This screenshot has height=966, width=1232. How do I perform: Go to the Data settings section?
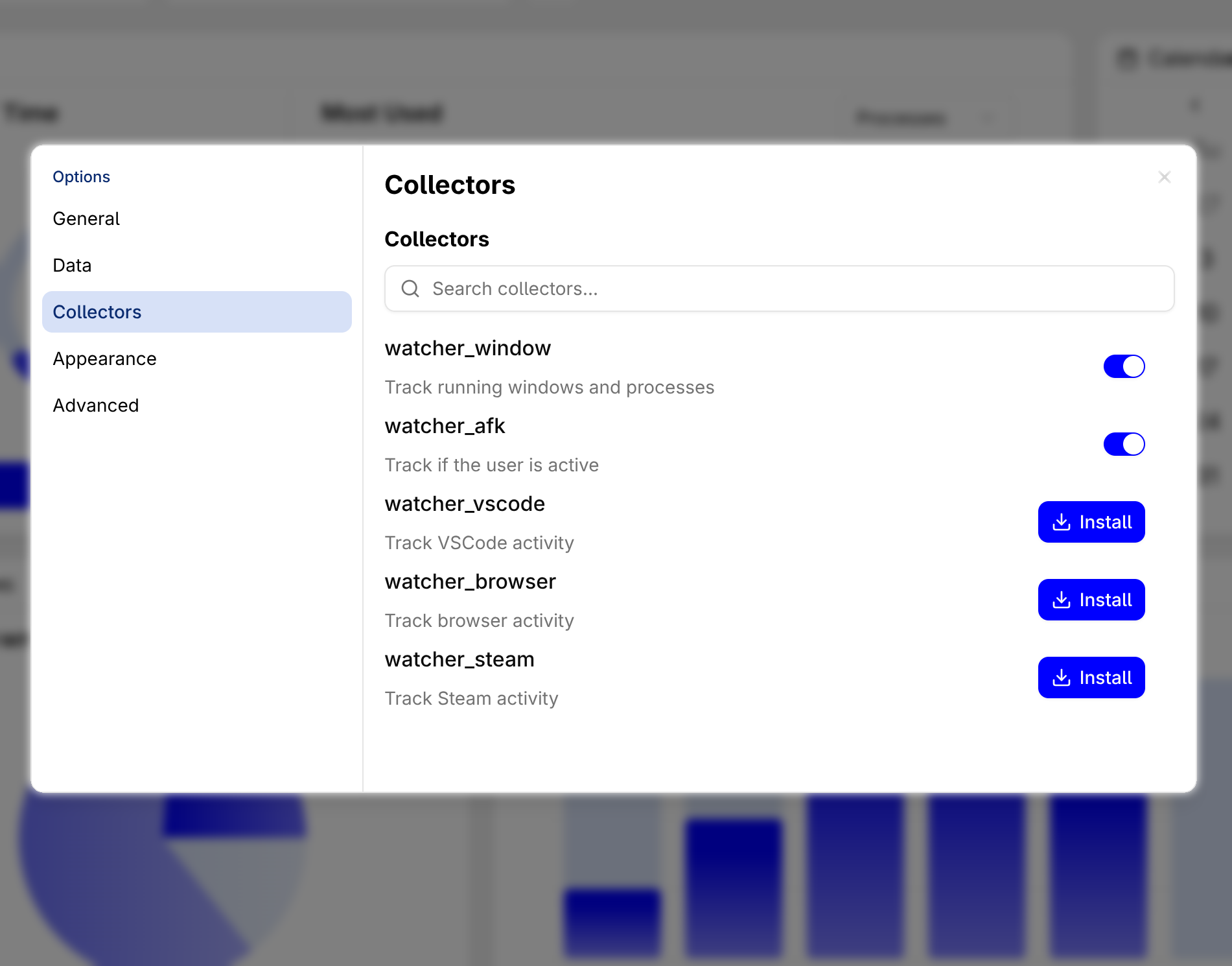(72, 265)
